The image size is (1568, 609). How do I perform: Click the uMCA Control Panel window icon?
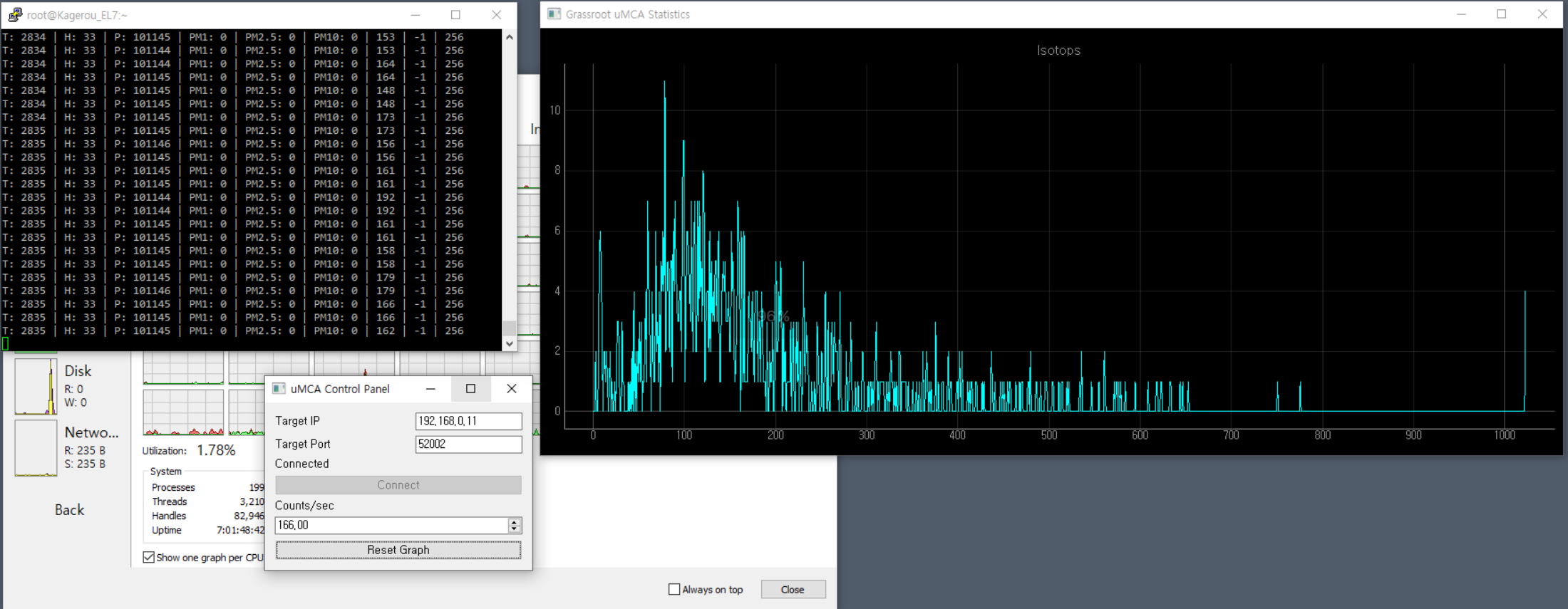[279, 389]
